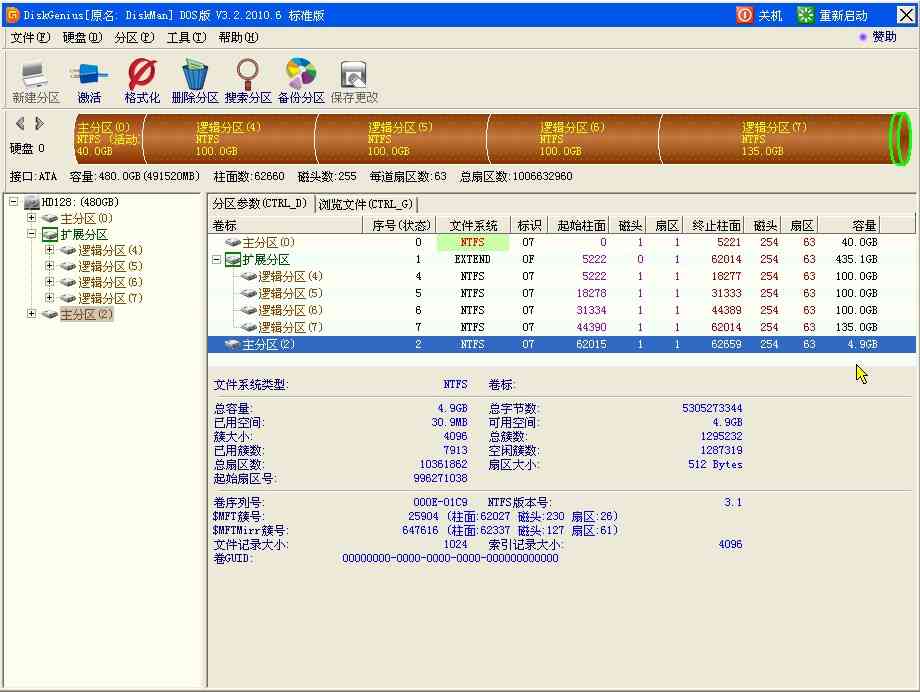Sort by 文件系统 column header
920x692 pixels.
[x=473, y=225]
